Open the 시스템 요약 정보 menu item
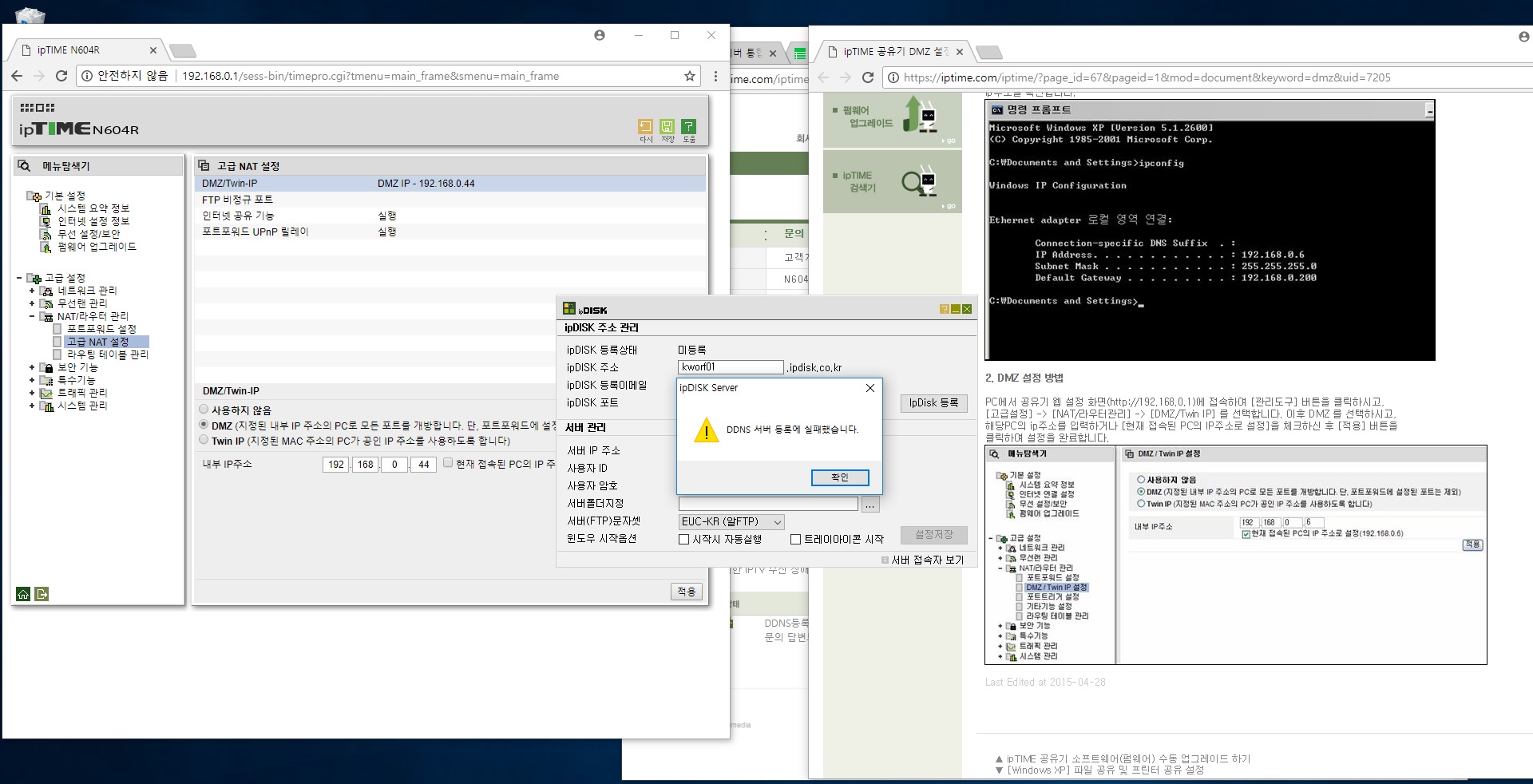This screenshot has height=784, width=1533. click(93, 208)
